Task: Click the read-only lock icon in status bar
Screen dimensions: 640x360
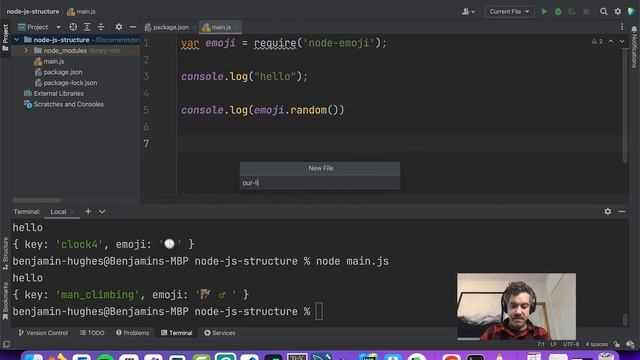Action: (x=617, y=344)
